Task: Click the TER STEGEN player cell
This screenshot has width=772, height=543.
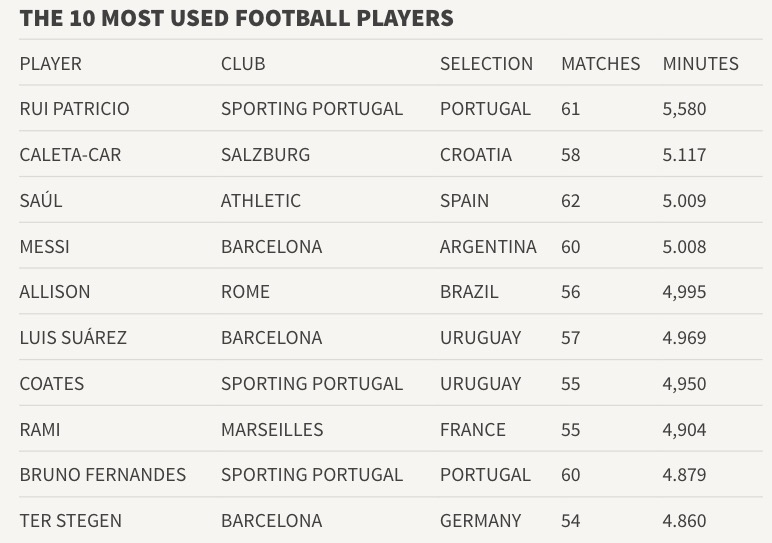Action: 70,521
